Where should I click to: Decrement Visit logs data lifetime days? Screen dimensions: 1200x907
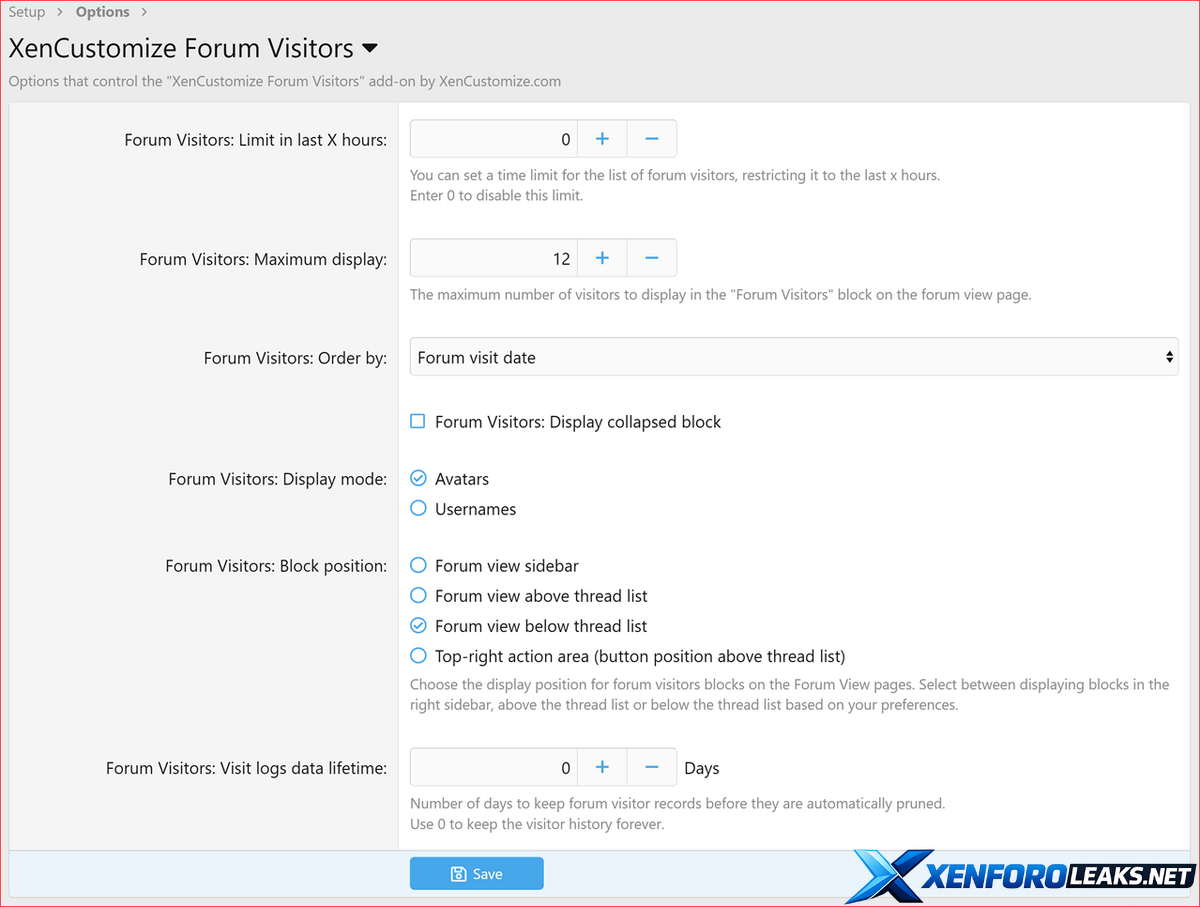(x=651, y=767)
